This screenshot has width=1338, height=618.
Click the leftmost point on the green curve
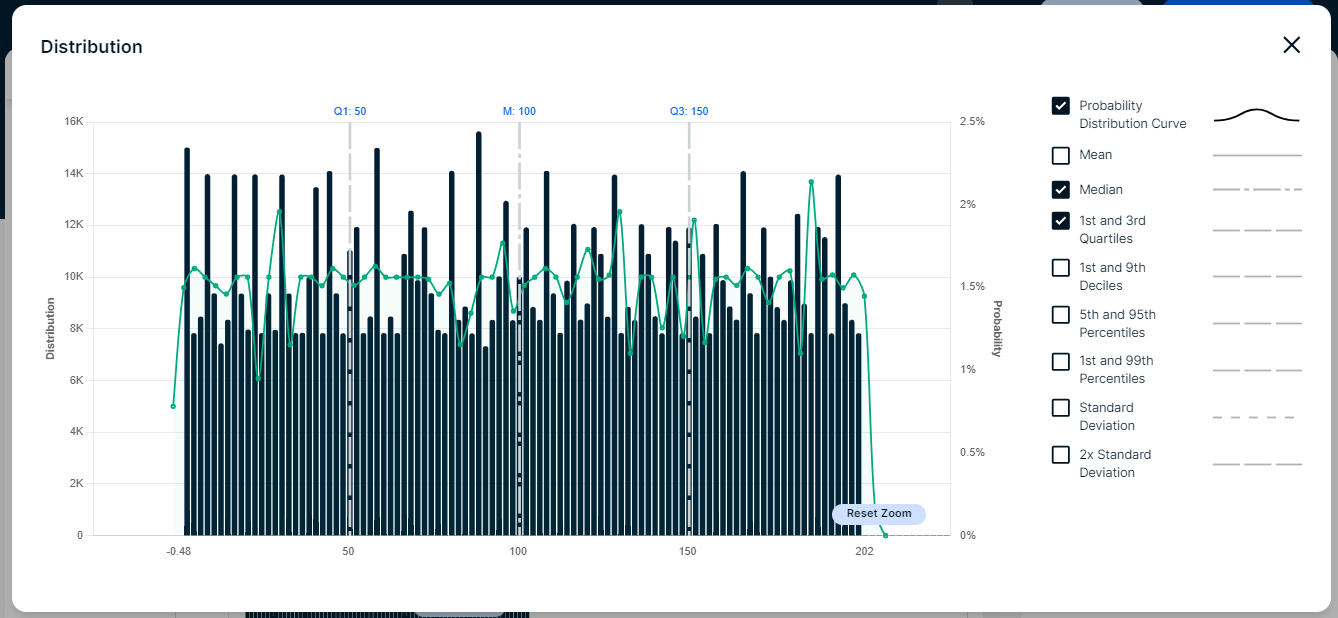pos(173,406)
